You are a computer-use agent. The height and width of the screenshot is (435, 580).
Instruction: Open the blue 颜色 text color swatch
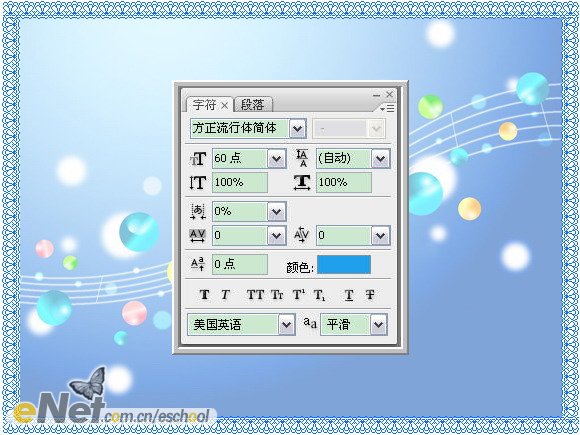(x=344, y=264)
